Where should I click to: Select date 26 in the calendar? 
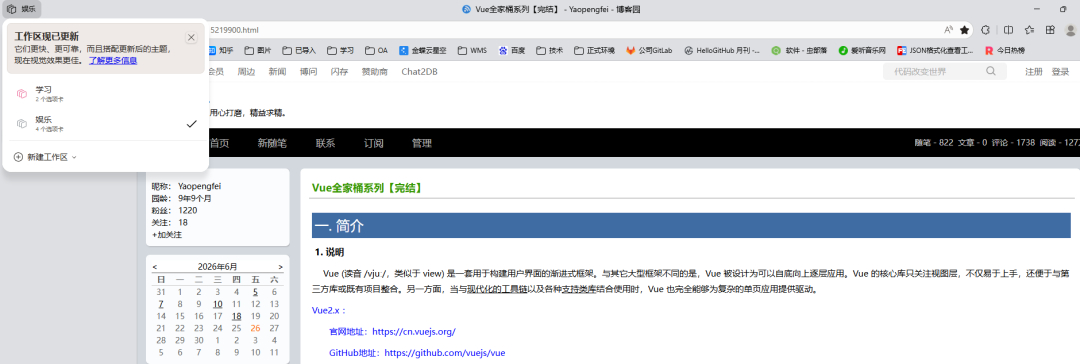(x=256, y=328)
